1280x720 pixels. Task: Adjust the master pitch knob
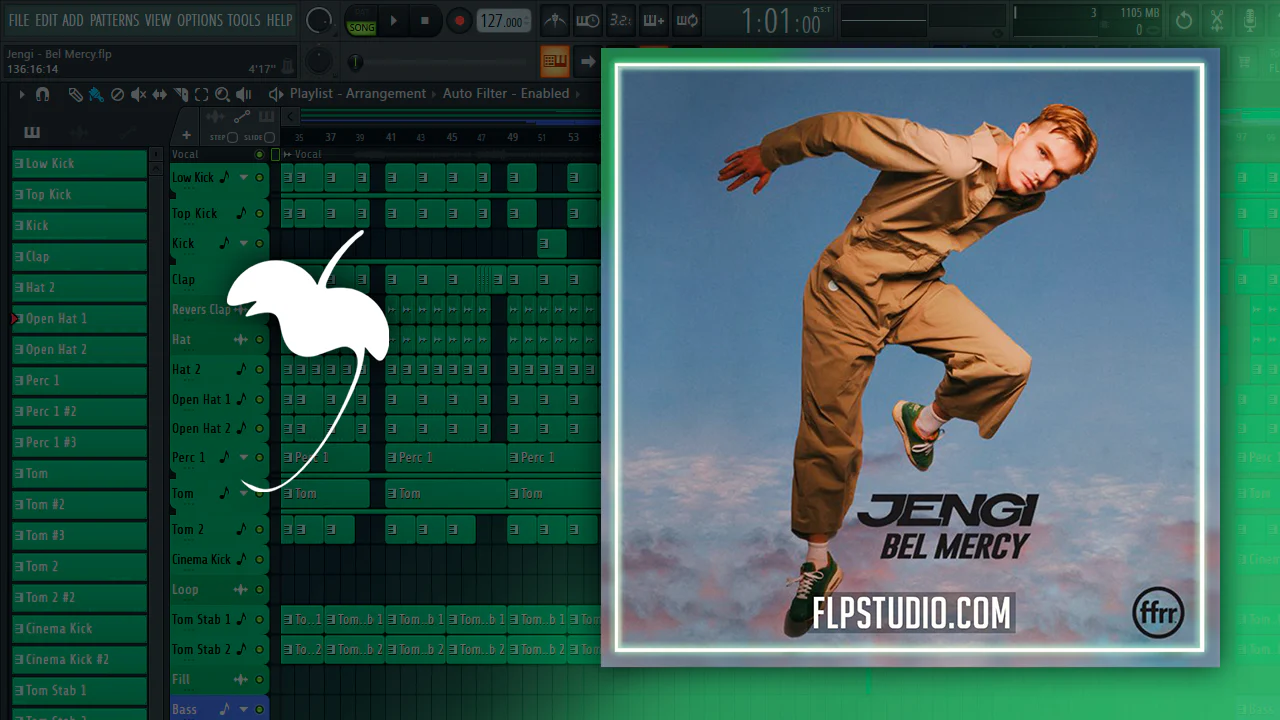coord(319,61)
